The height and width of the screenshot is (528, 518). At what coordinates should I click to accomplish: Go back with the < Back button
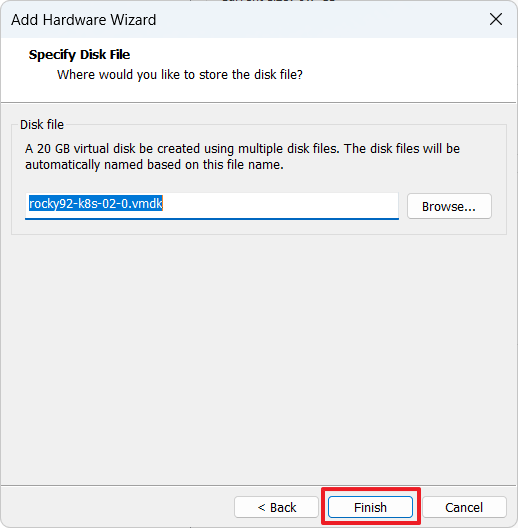[277, 507]
